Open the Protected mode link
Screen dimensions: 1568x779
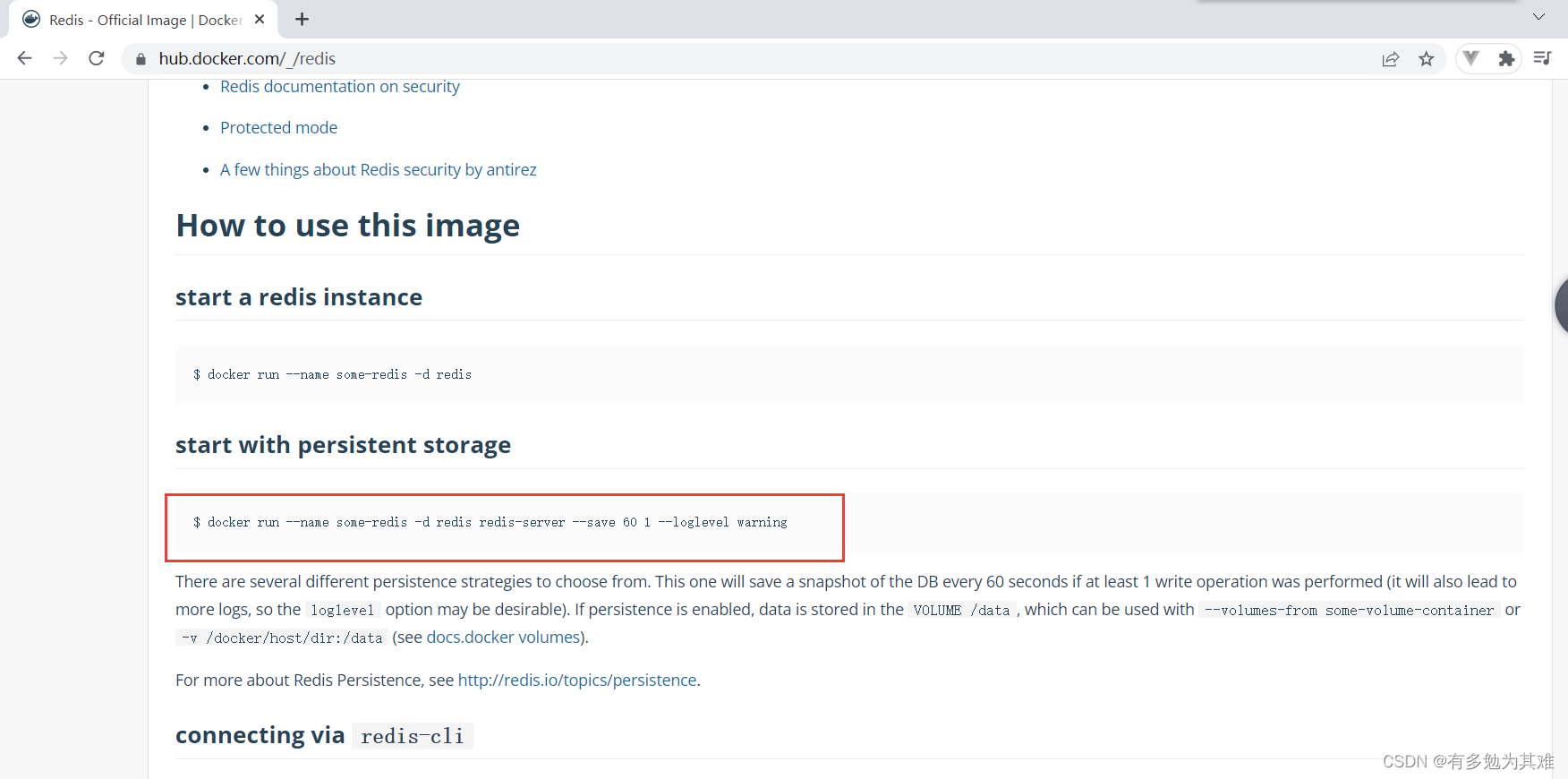279,128
